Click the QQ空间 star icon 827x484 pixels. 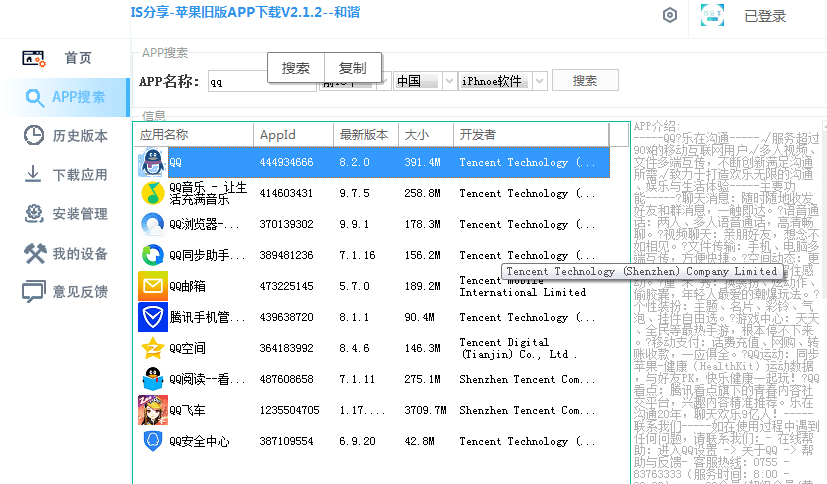(152, 349)
